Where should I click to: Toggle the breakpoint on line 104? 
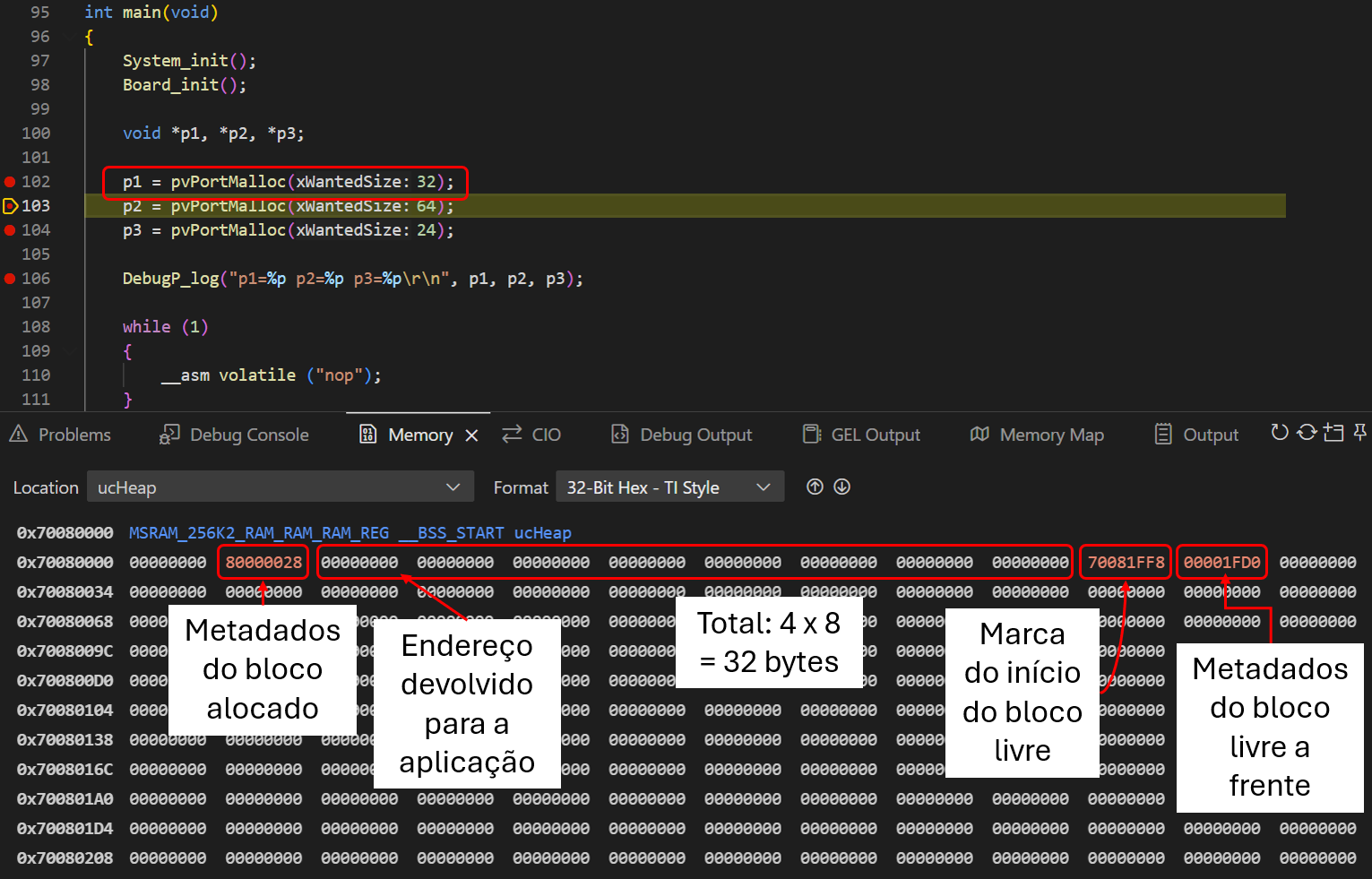click(10, 229)
